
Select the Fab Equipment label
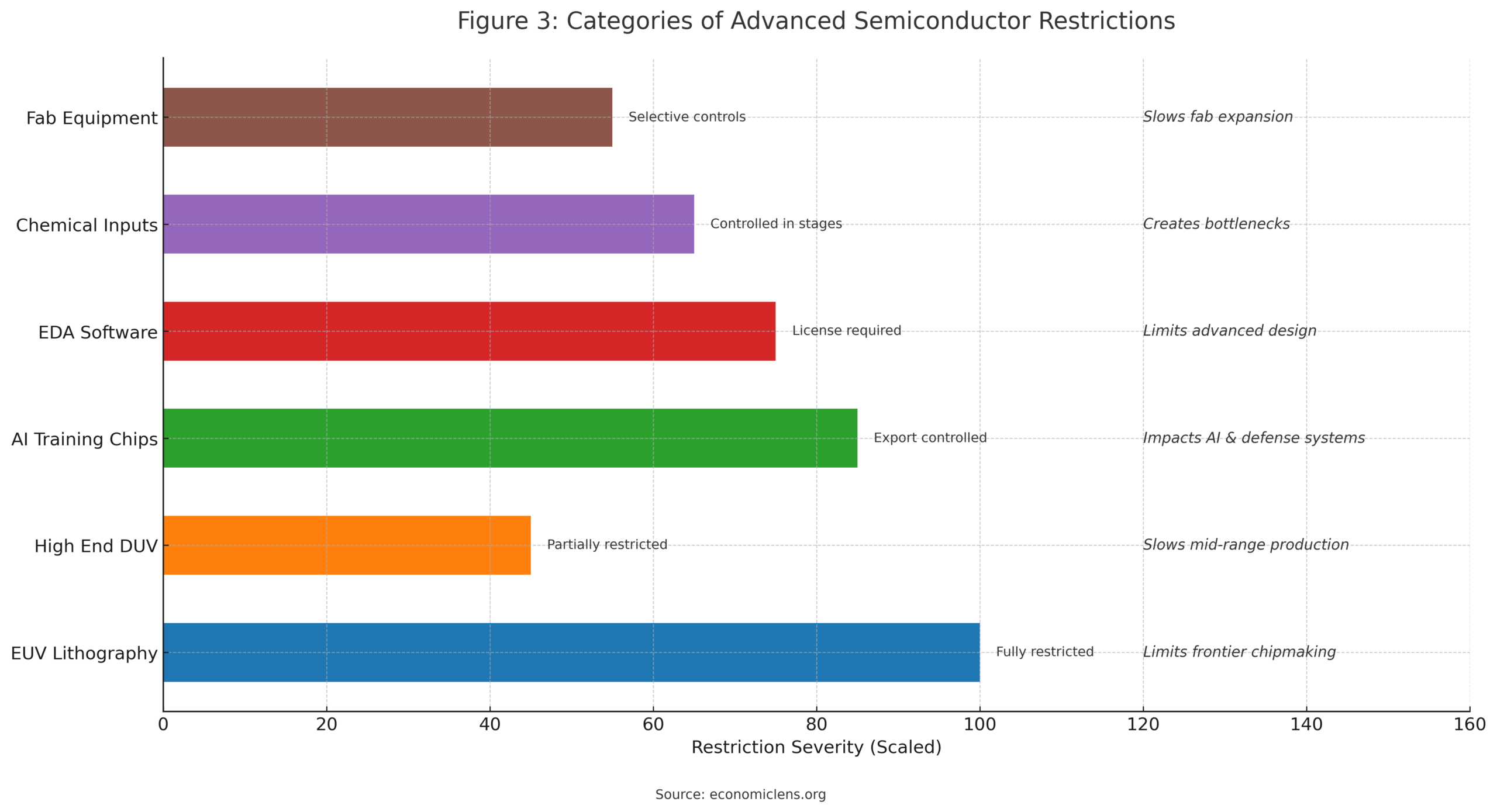91,116
